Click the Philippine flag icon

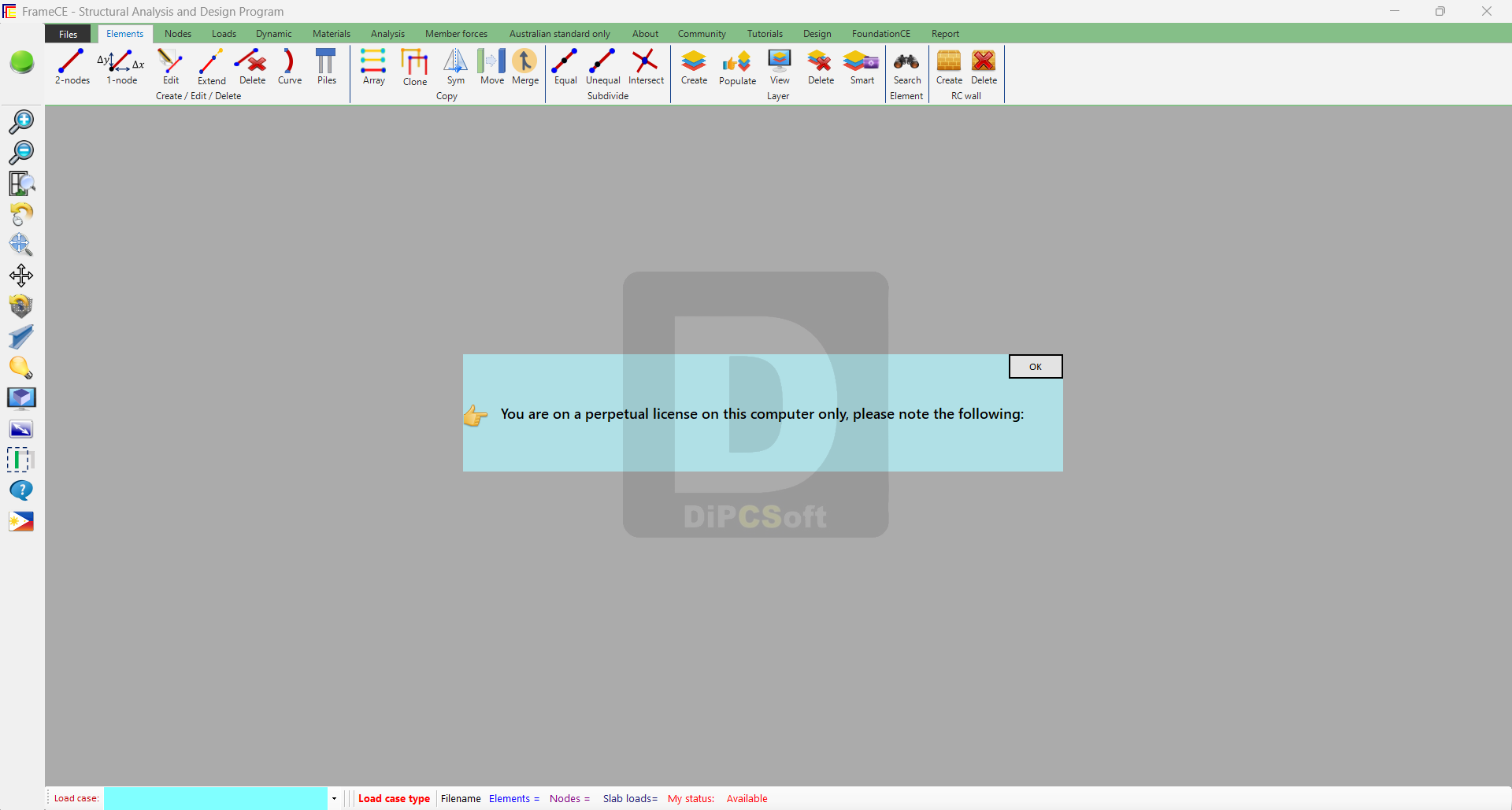(21, 521)
